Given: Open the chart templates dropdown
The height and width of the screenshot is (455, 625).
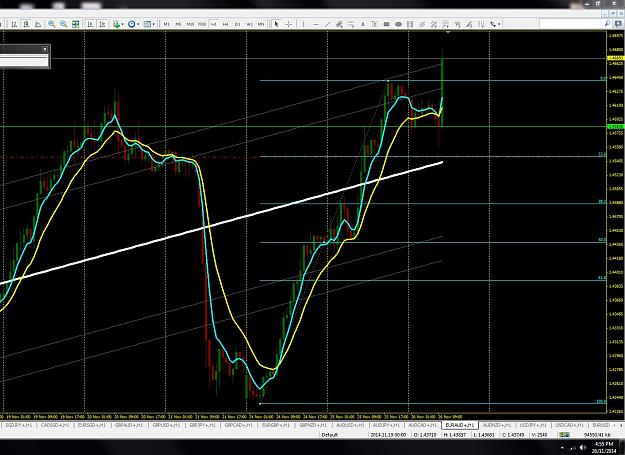Looking at the screenshot, I should coord(149,24).
